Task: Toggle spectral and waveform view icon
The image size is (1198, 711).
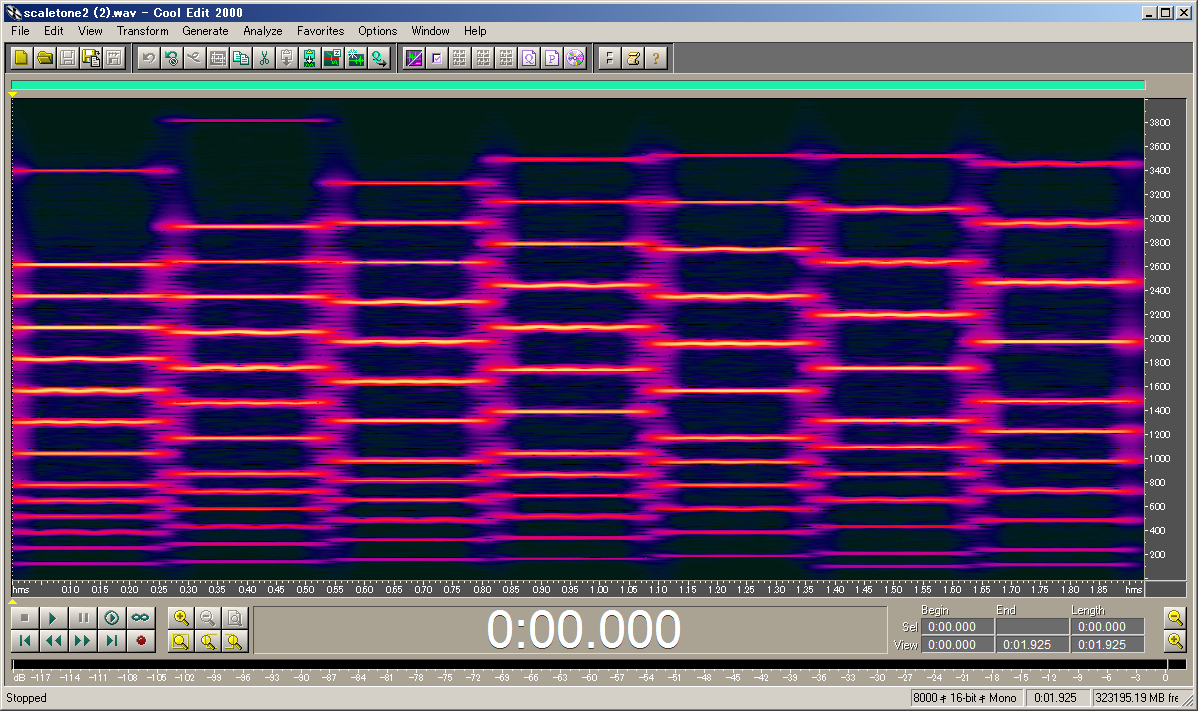Action: coord(414,58)
